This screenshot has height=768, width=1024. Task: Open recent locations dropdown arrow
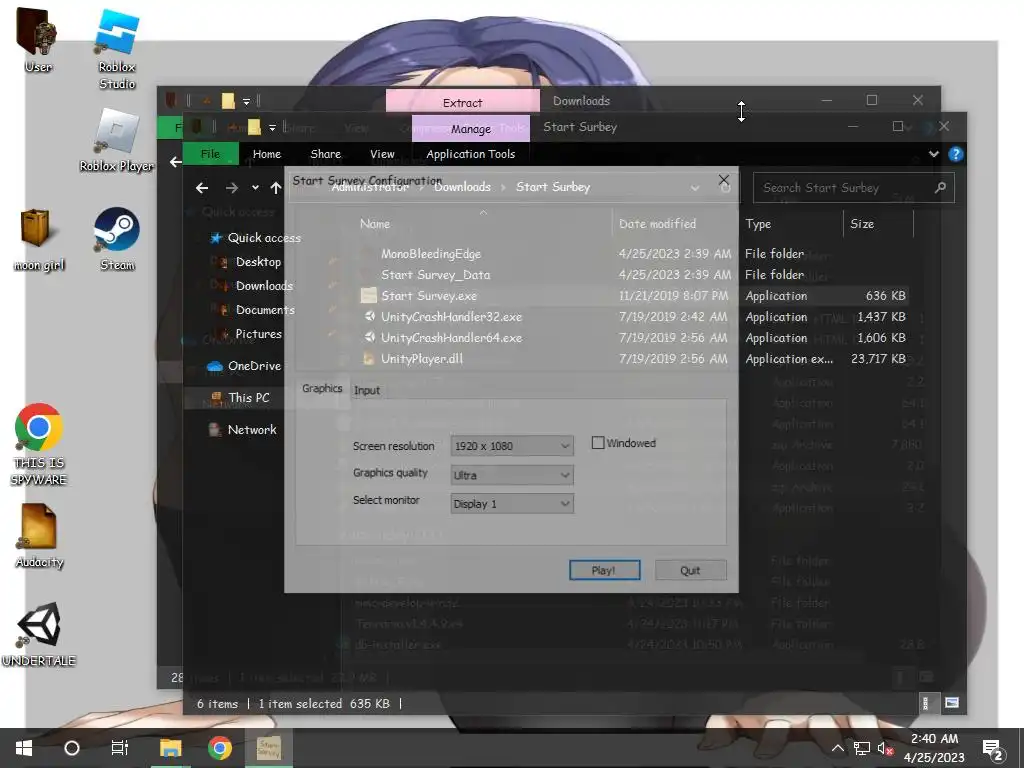(x=255, y=188)
